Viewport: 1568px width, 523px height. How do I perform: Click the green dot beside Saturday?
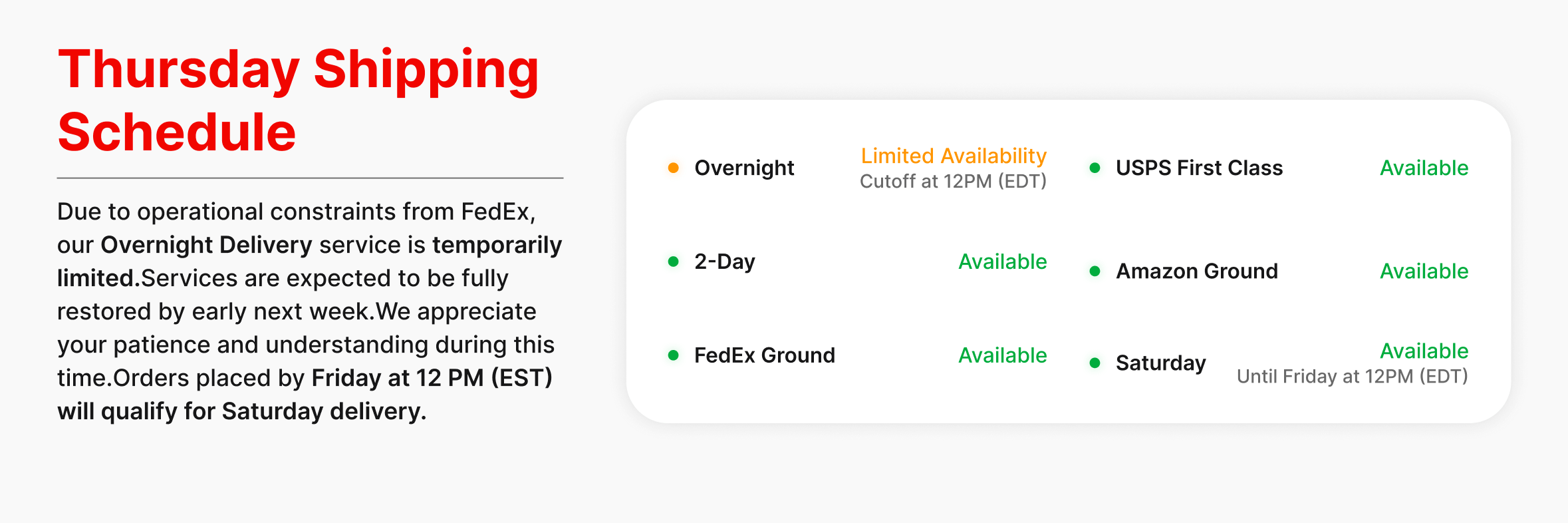point(1095,363)
